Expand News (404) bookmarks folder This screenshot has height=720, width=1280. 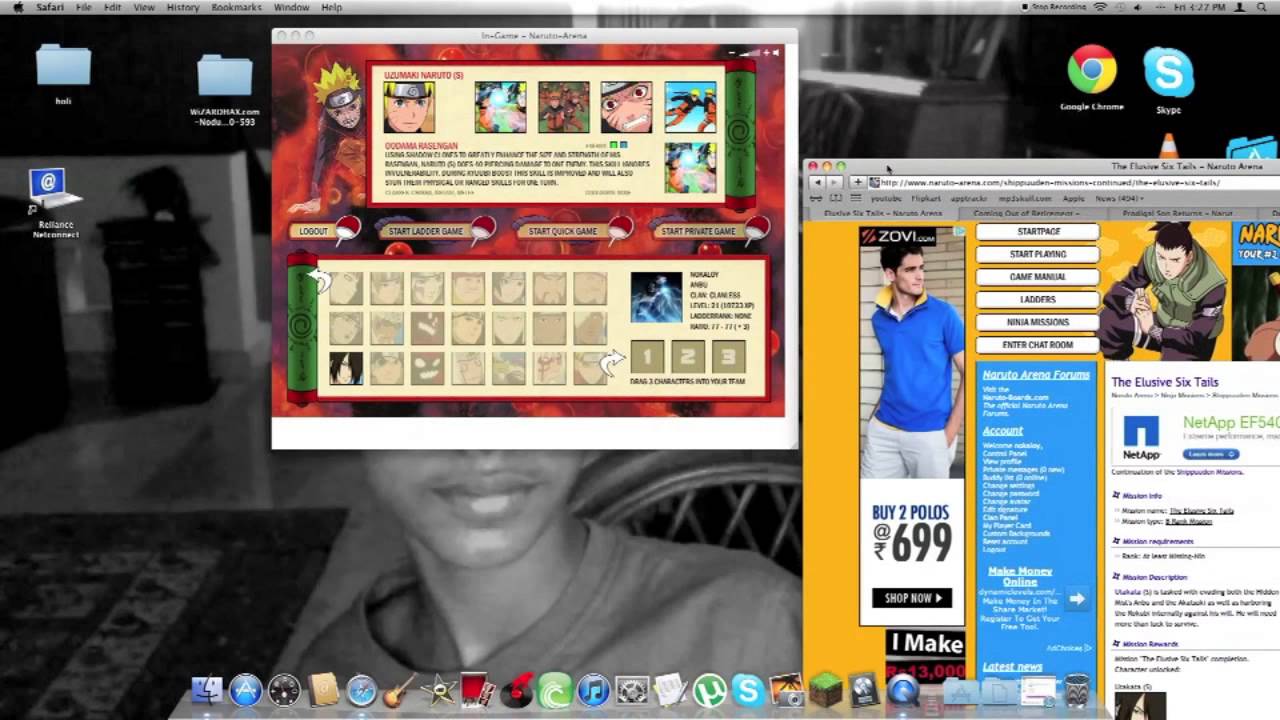tap(1117, 198)
